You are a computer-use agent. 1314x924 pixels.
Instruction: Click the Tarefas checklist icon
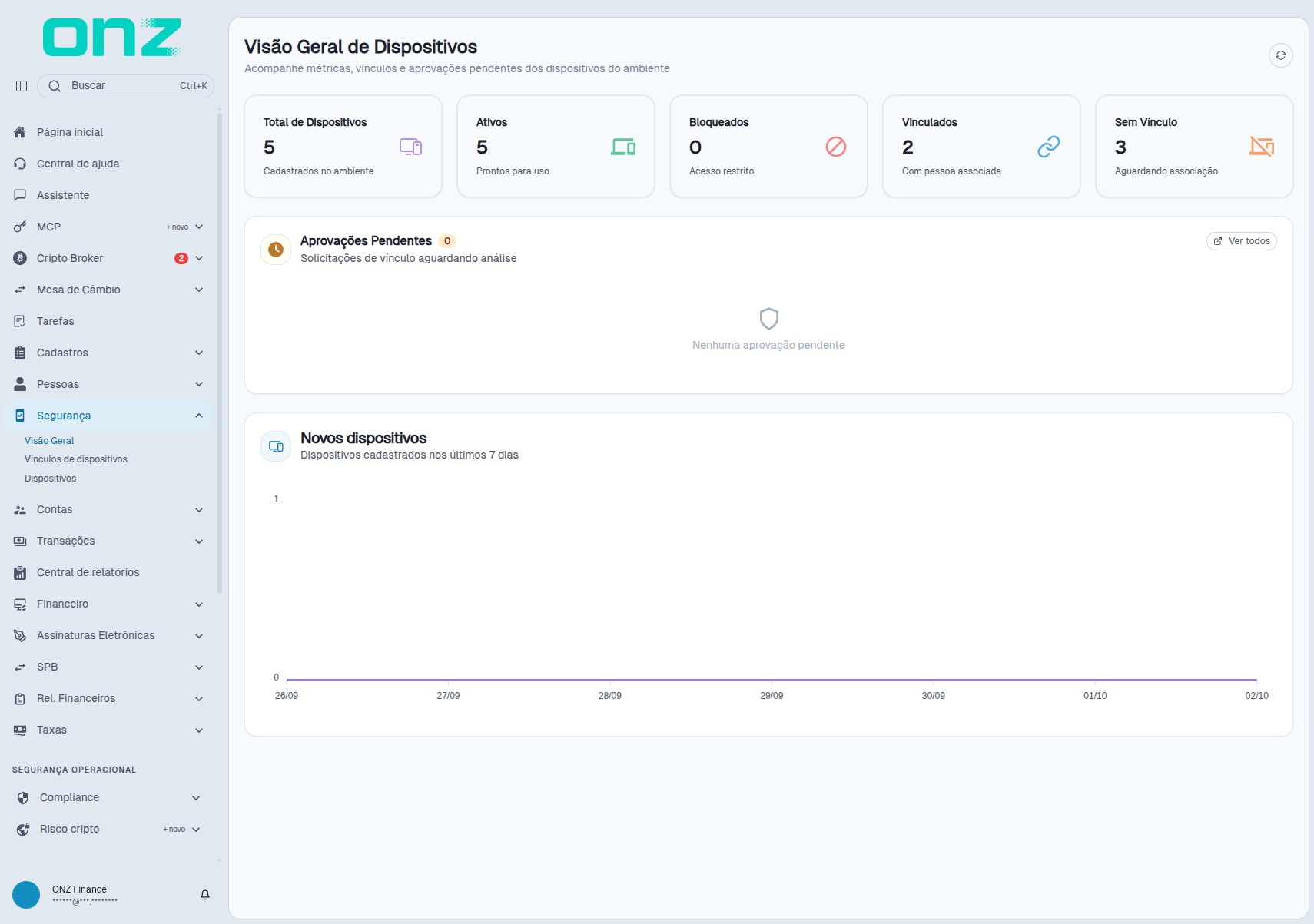click(x=20, y=321)
